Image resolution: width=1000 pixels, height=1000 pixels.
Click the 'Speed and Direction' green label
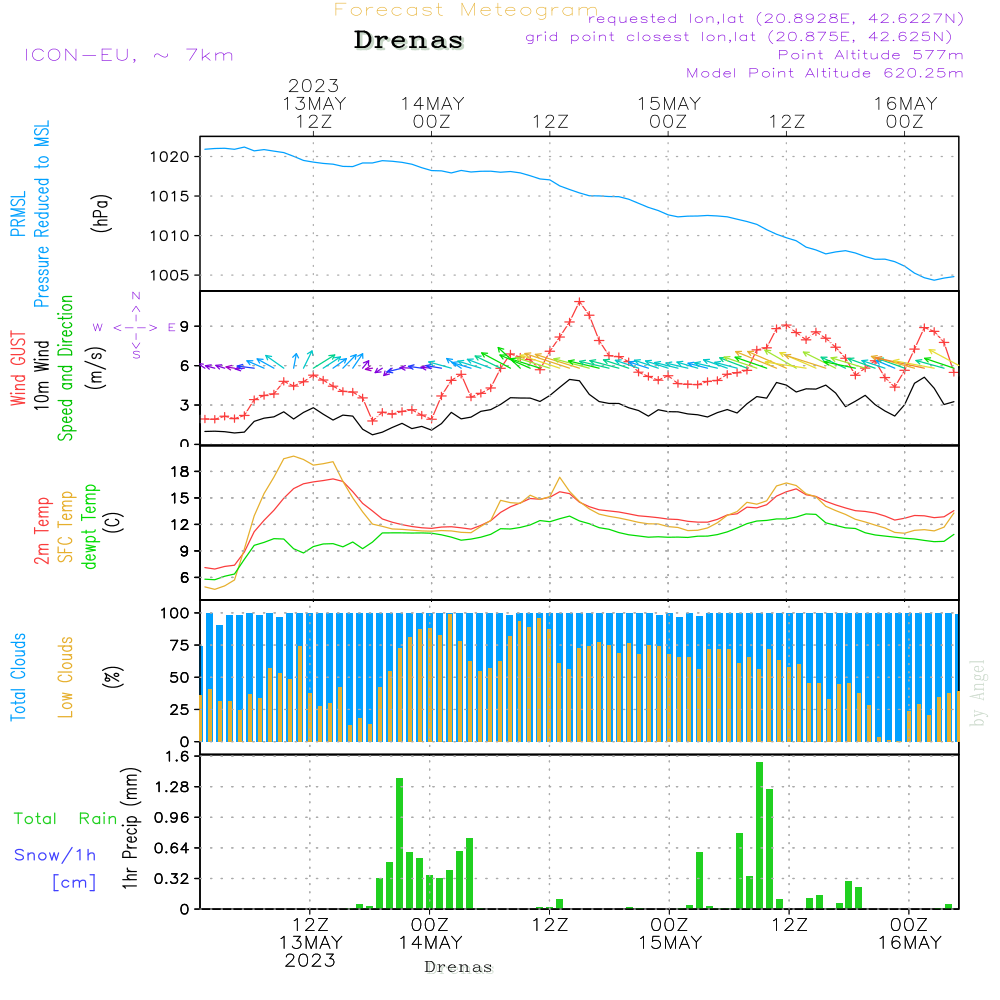tap(65, 368)
